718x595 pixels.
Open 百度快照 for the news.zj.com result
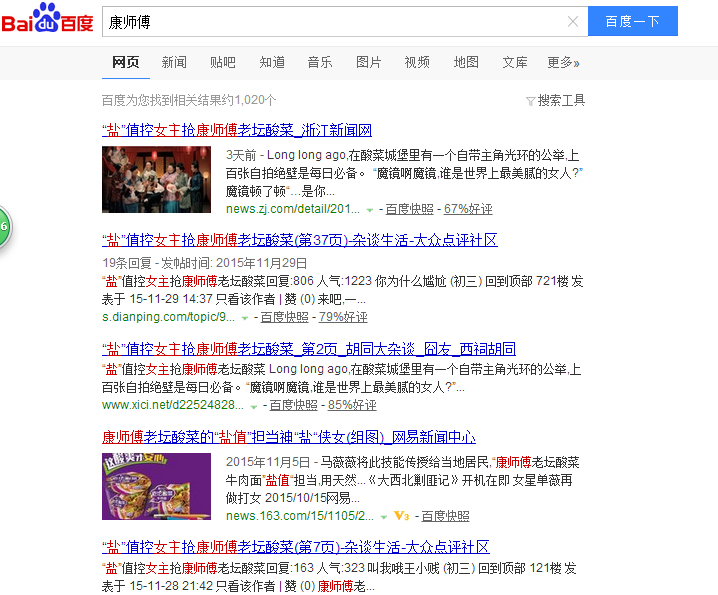(409, 209)
